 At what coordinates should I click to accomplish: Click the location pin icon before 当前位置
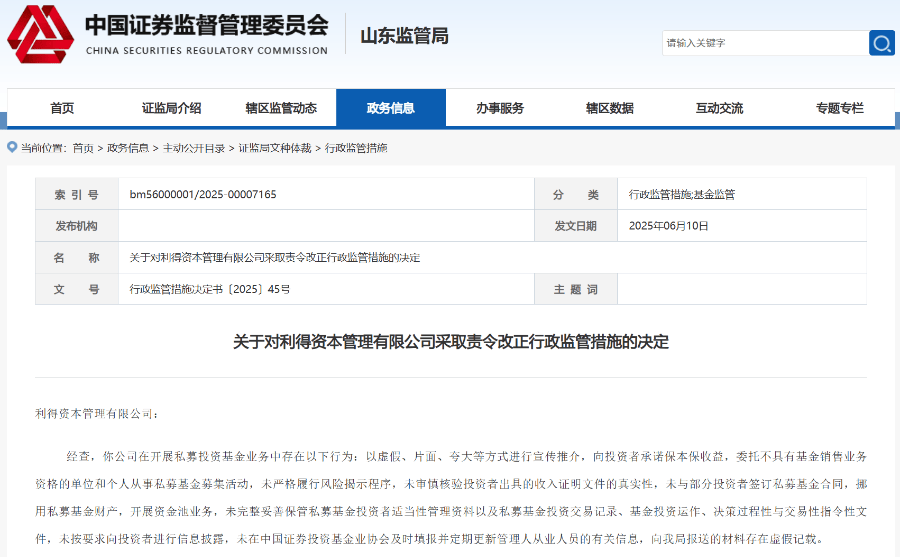(x=12, y=147)
